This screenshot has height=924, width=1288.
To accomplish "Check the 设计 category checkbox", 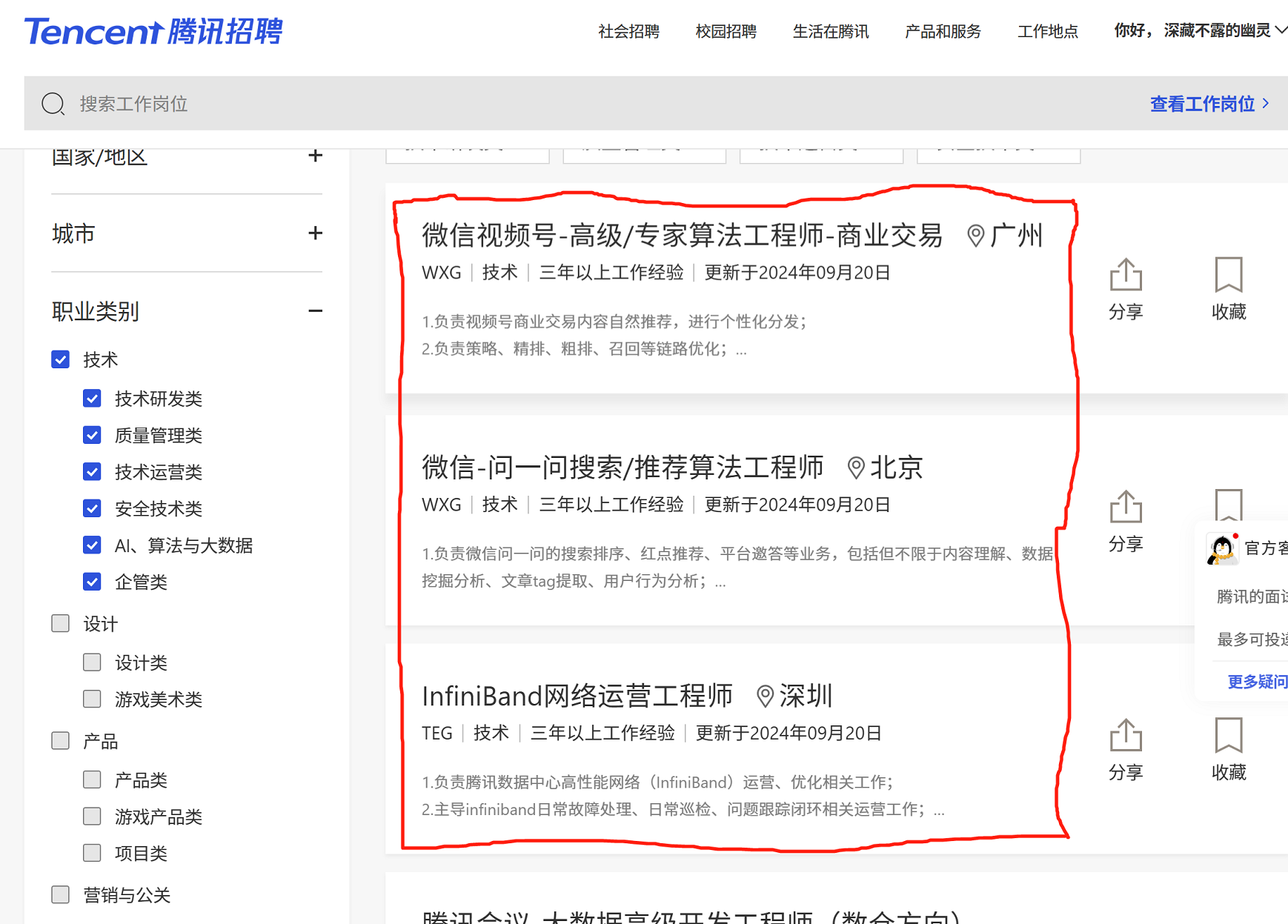I will coord(61,623).
